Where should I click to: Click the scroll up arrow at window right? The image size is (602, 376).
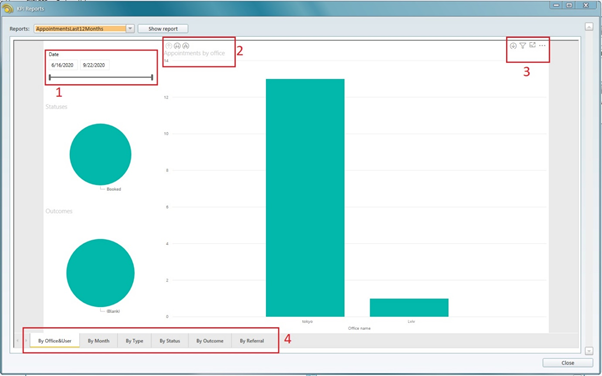point(589,27)
